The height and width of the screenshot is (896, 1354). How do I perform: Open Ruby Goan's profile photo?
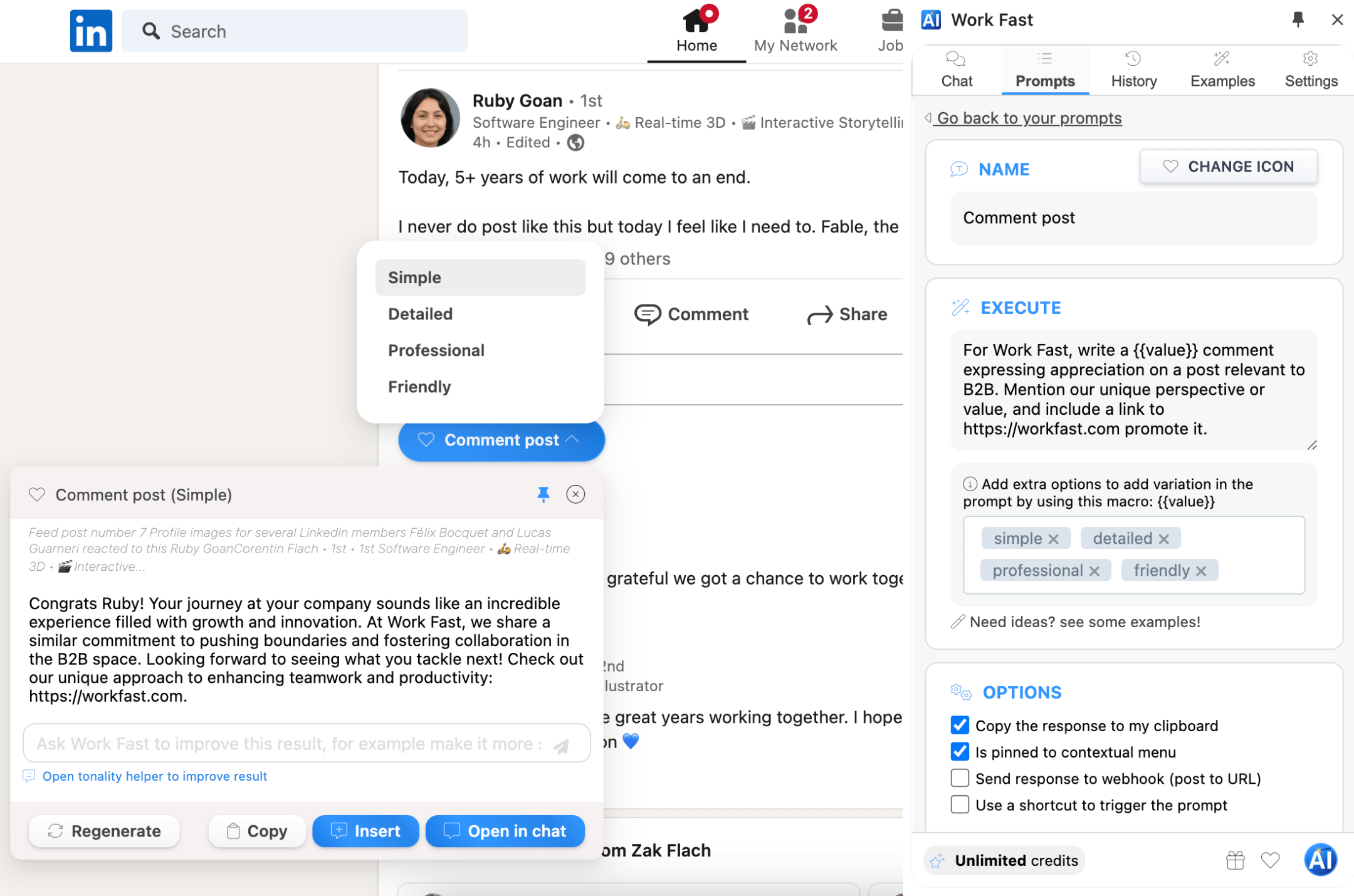[430, 118]
